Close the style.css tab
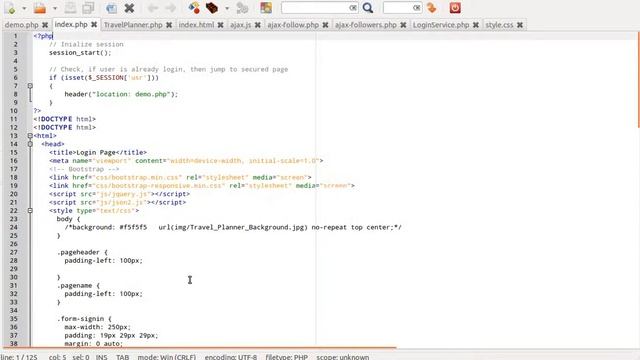This screenshot has width=640, height=360. pos(520,25)
